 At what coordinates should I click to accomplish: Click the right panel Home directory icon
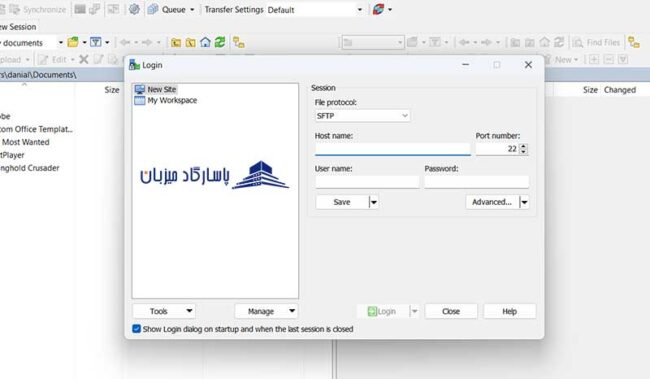pos(544,42)
